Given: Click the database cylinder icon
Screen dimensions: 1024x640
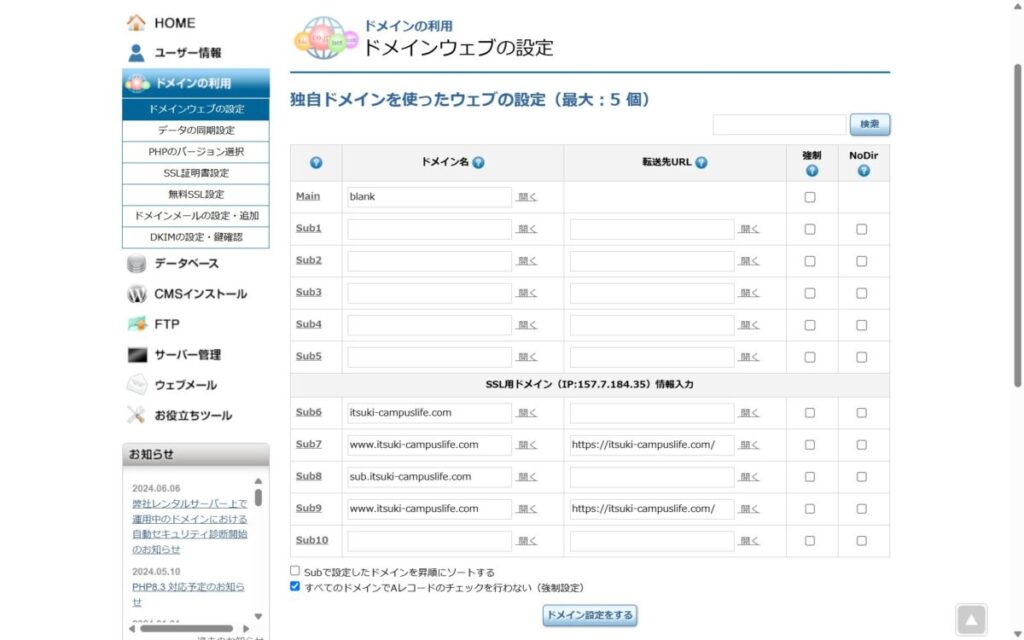Looking at the screenshot, I should [136, 263].
